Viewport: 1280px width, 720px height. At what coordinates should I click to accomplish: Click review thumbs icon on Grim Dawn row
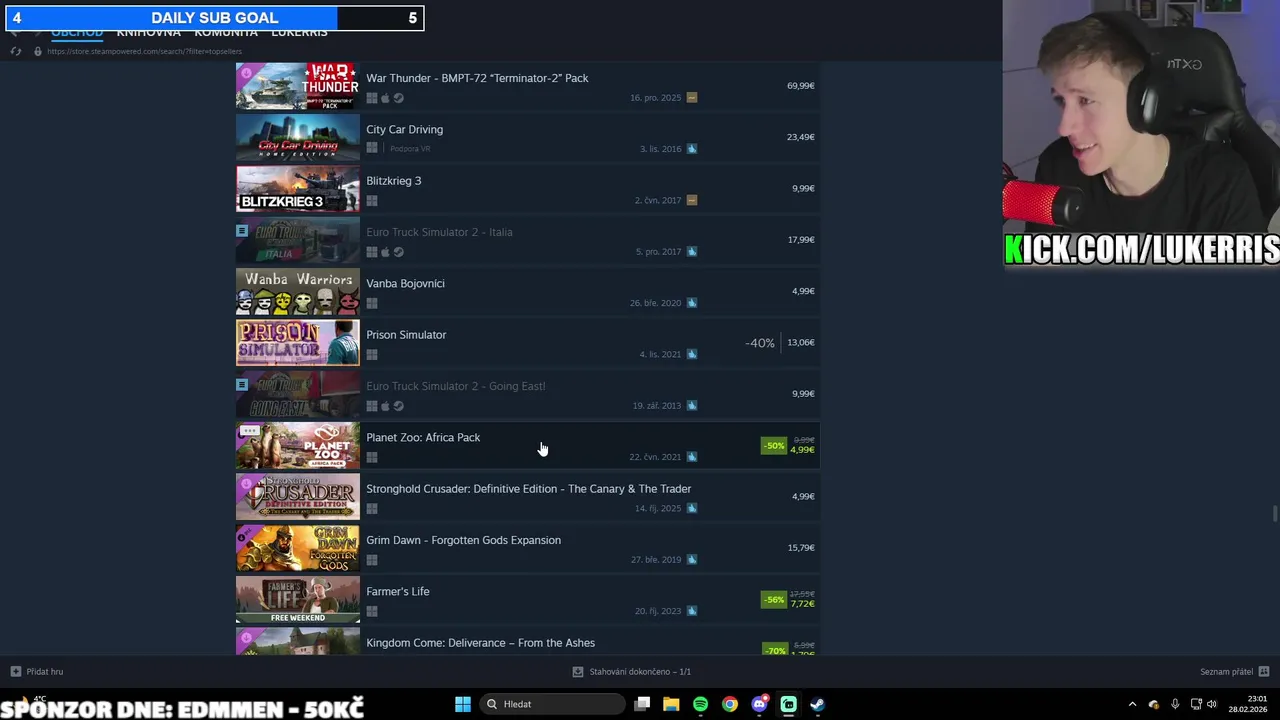(x=692, y=560)
